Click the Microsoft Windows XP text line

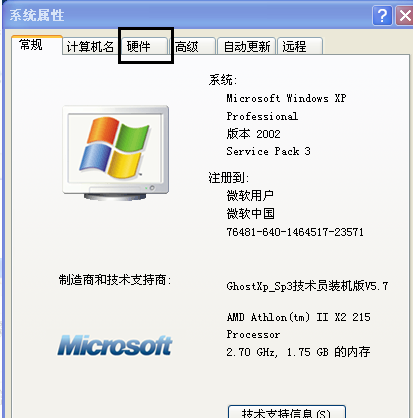click(x=286, y=98)
